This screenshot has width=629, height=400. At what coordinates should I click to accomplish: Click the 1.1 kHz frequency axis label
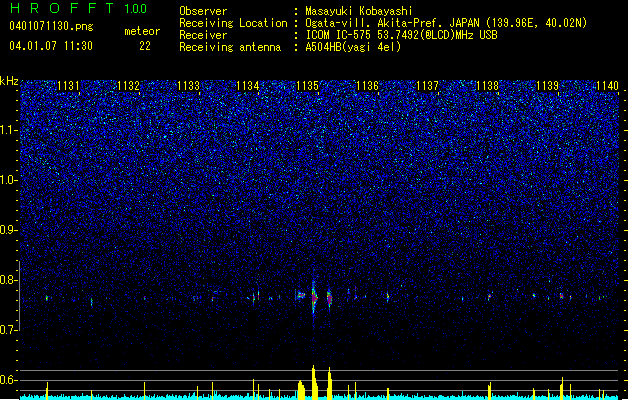tap(8, 130)
